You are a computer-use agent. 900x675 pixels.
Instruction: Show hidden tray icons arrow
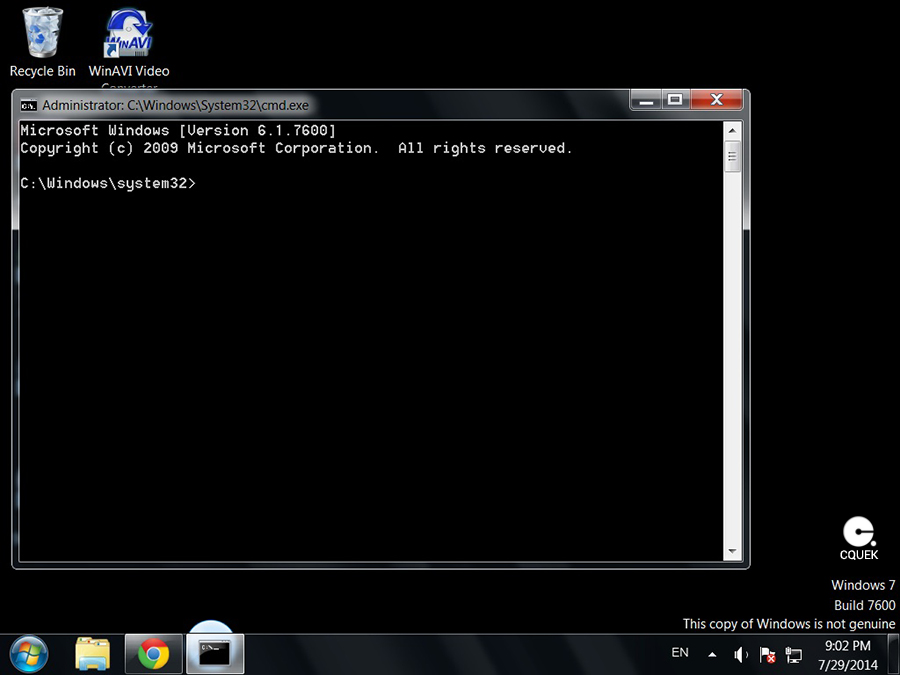pos(712,654)
